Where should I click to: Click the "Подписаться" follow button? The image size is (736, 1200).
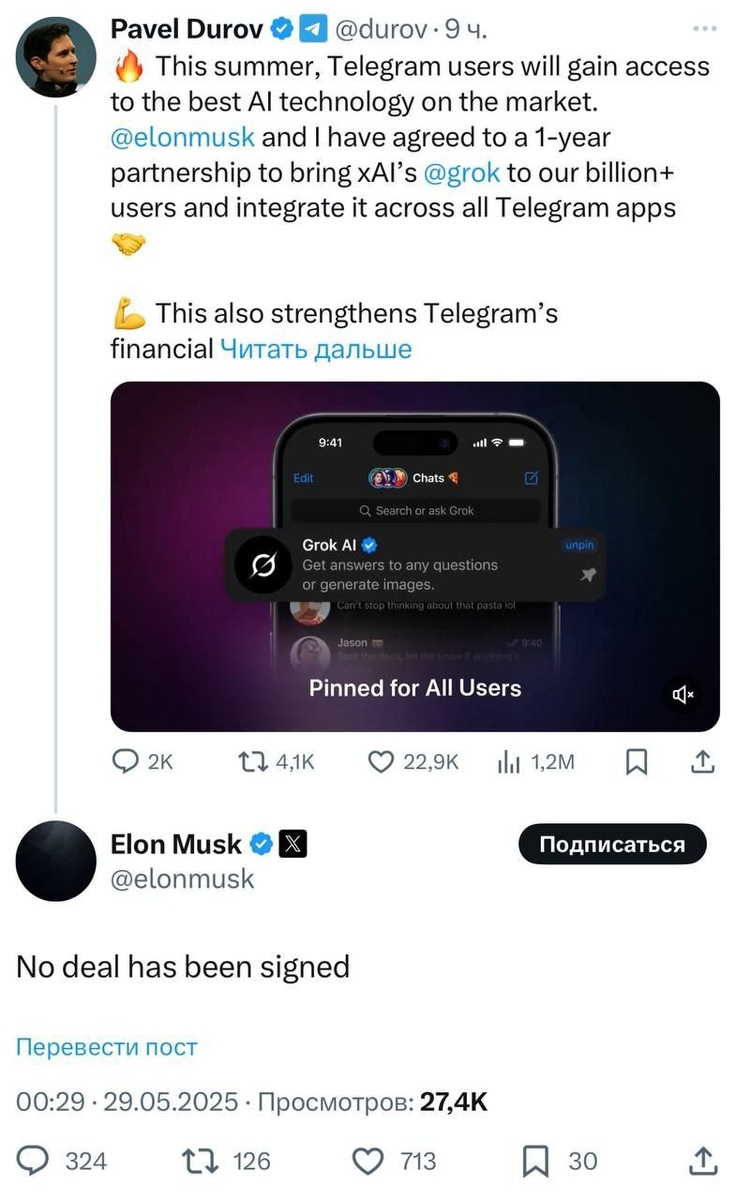click(612, 844)
